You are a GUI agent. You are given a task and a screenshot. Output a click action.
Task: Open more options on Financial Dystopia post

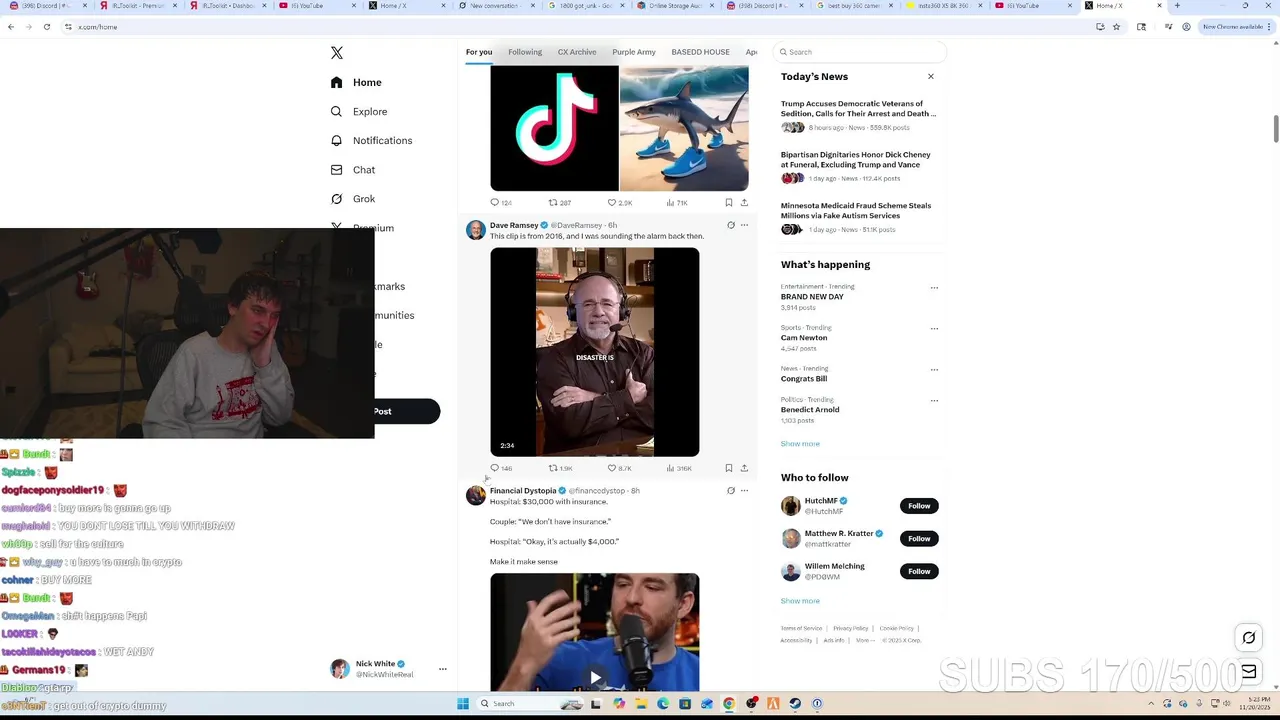(x=744, y=491)
